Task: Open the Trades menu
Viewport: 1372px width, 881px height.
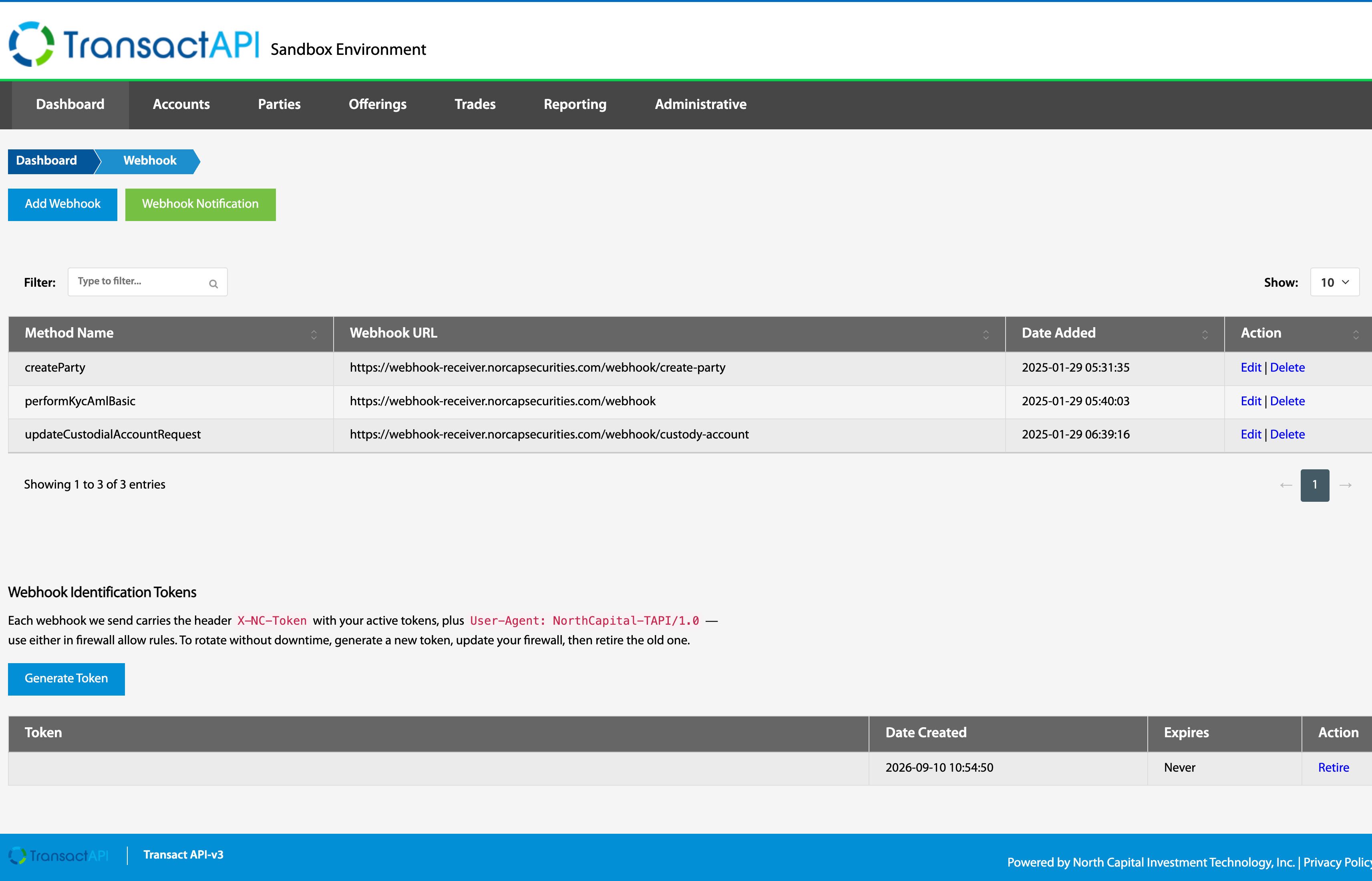Action: point(475,104)
